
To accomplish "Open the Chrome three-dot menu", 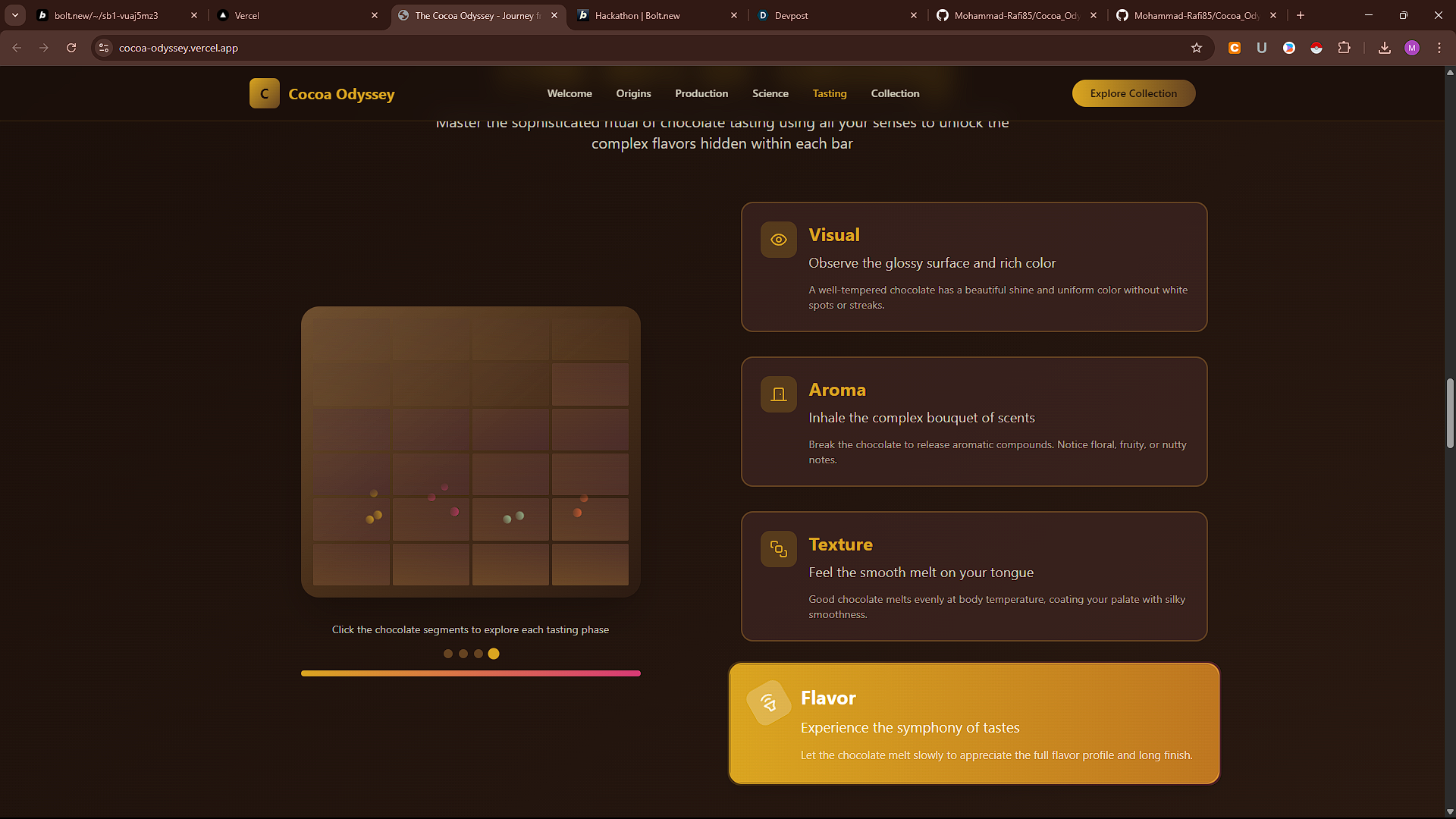I will 1439,47.
